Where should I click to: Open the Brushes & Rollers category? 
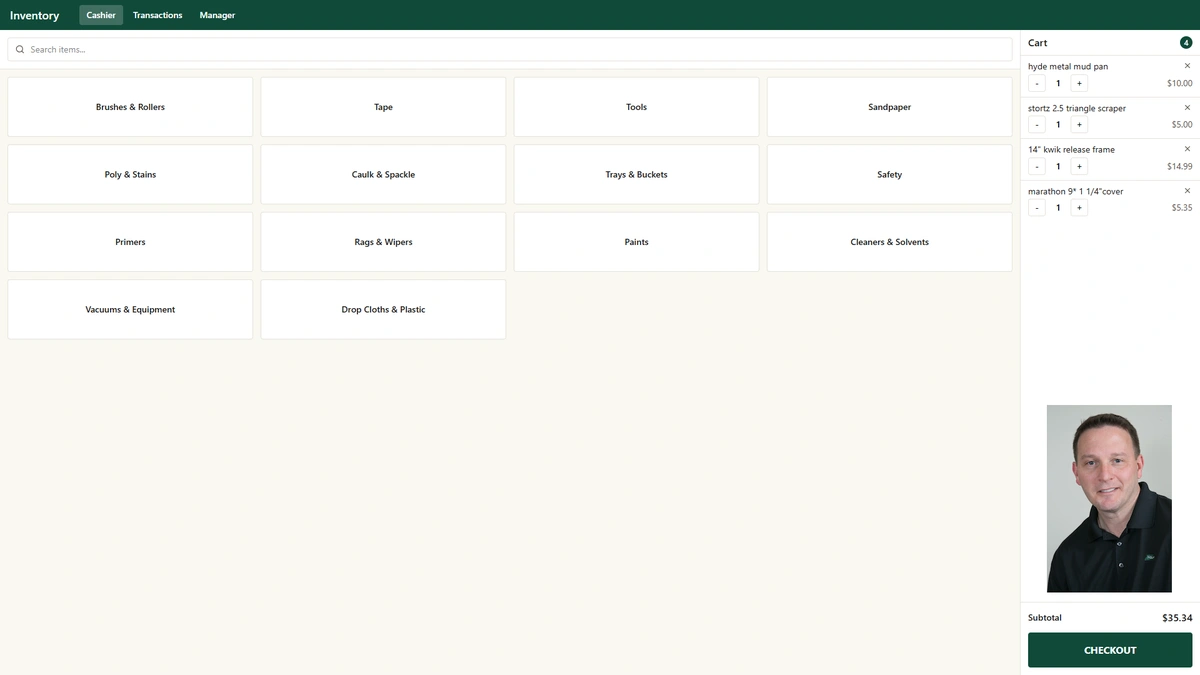(x=130, y=107)
